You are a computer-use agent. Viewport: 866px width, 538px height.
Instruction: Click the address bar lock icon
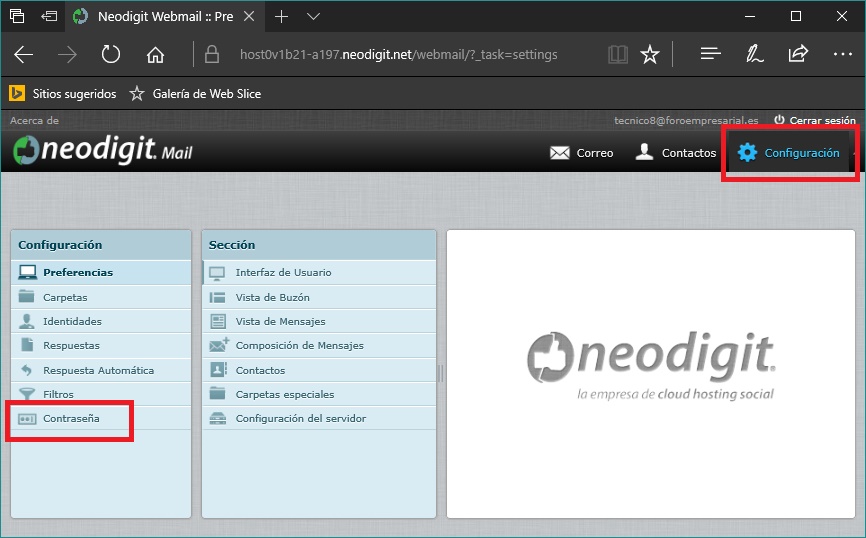[212, 54]
